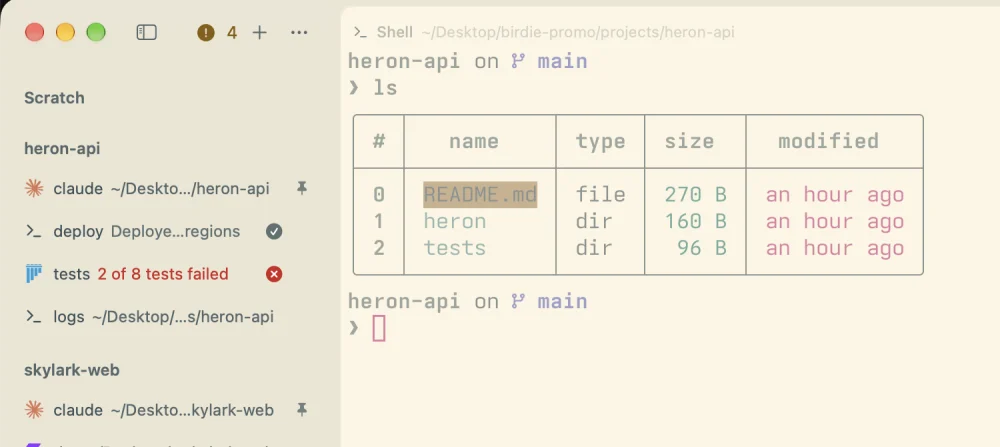The image size is (1000, 447).
Task: Click the deploy terminal prompt icon
Action: 34,231
